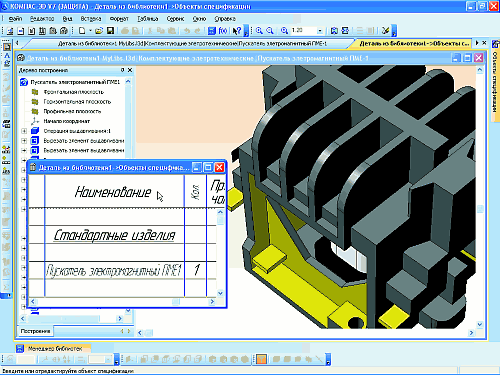Click the specification window vertical scrollbar down arrow

pyautogui.click(x=220, y=293)
